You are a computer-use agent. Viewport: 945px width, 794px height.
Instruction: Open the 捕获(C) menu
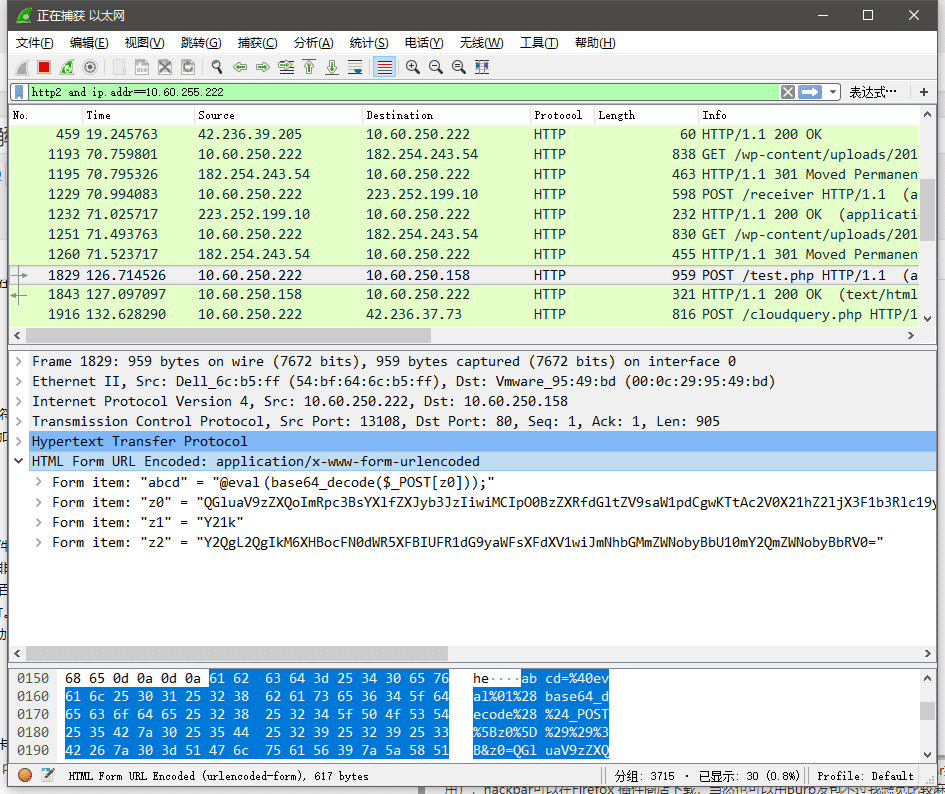coord(257,43)
